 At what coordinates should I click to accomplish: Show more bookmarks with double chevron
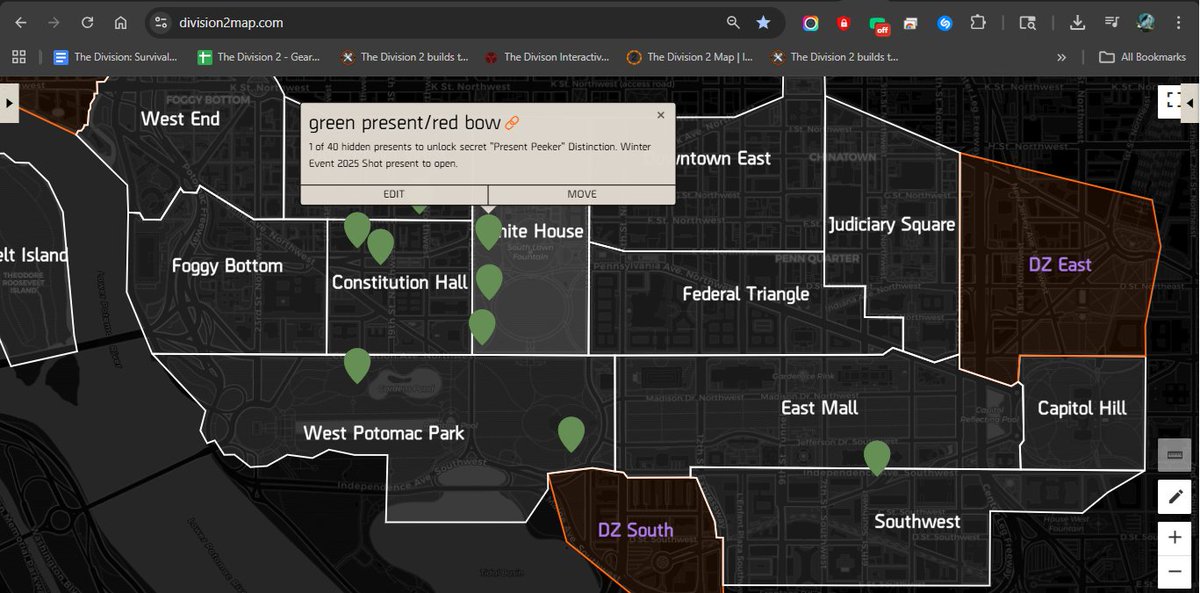[x=1061, y=57]
